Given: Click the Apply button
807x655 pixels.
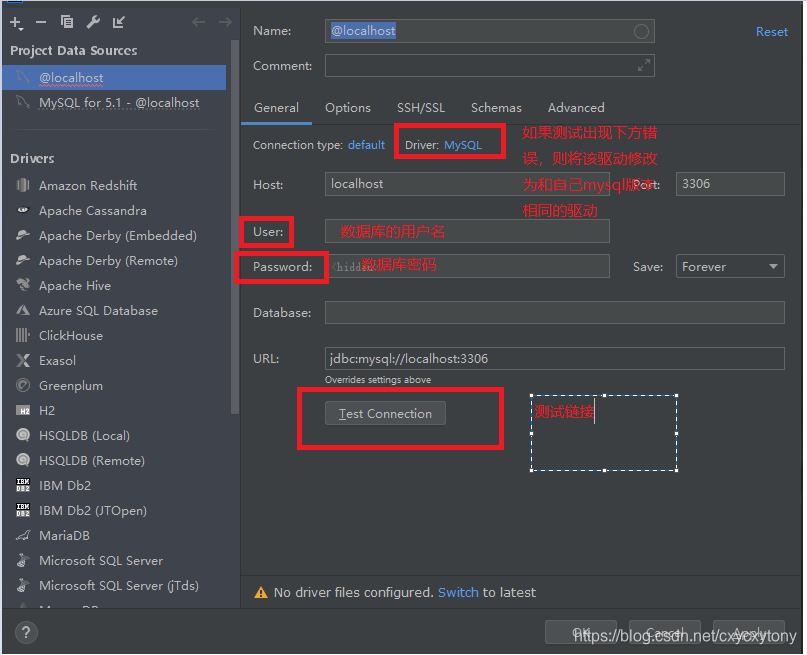Looking at the screenshot, I should (749, 632).
